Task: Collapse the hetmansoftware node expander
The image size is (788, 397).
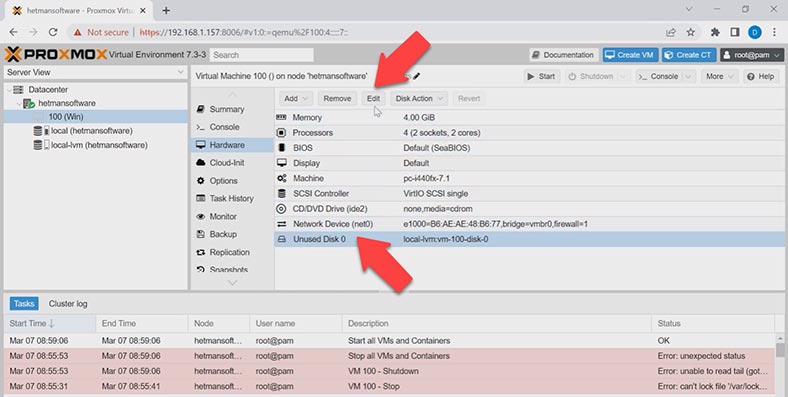Action: pos(19,104)
